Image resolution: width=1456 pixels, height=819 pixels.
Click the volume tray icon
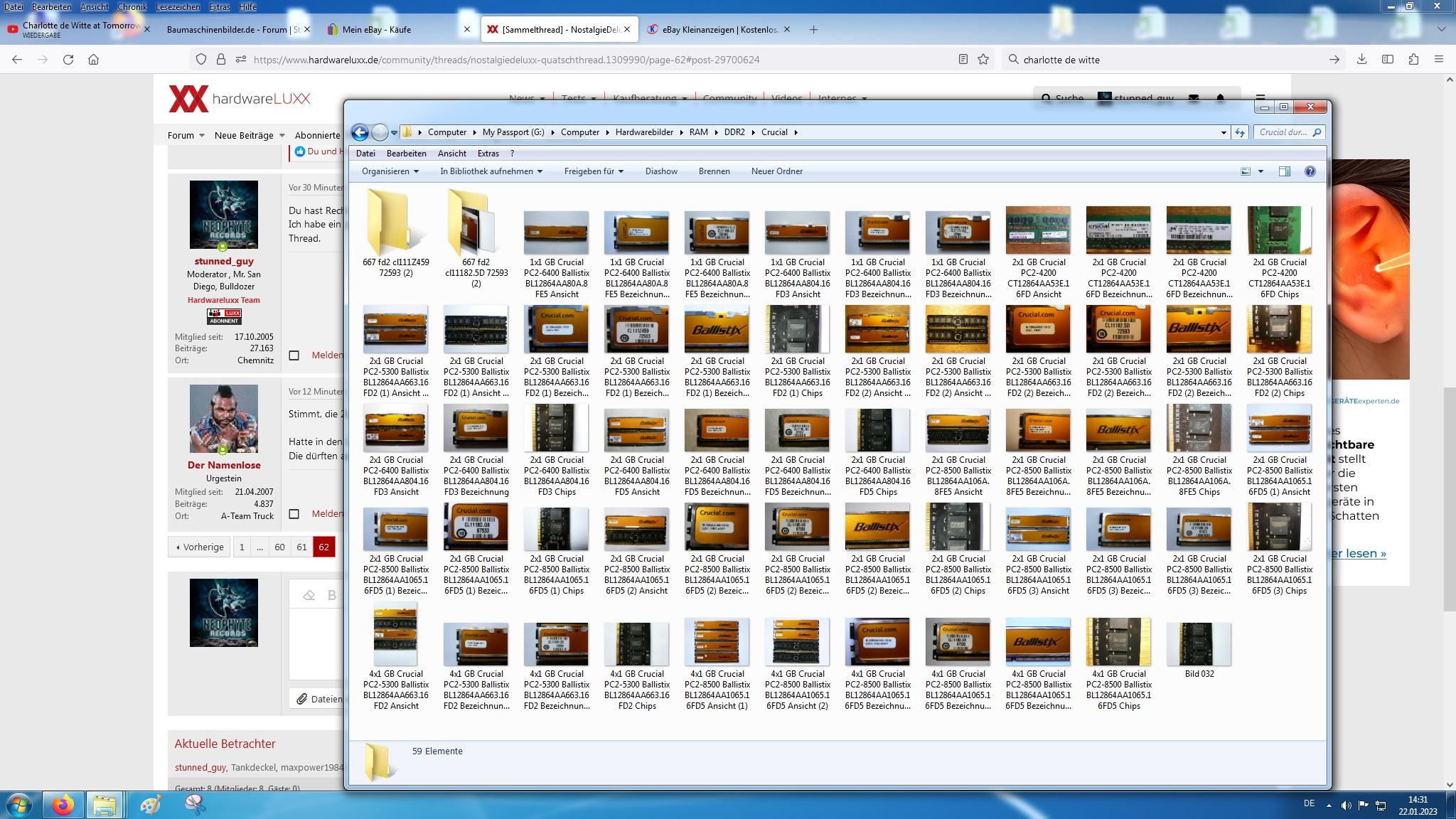pos(1346,805)
